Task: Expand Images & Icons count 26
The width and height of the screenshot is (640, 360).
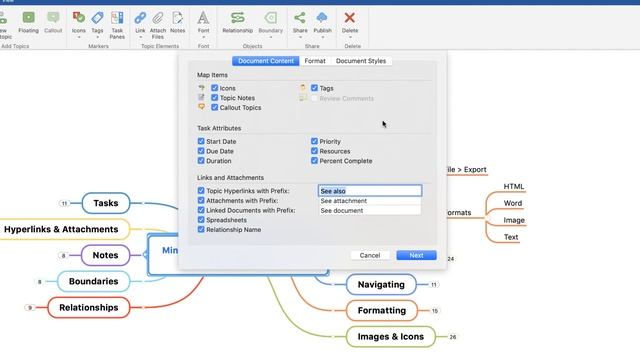Action: coord(453,337)
